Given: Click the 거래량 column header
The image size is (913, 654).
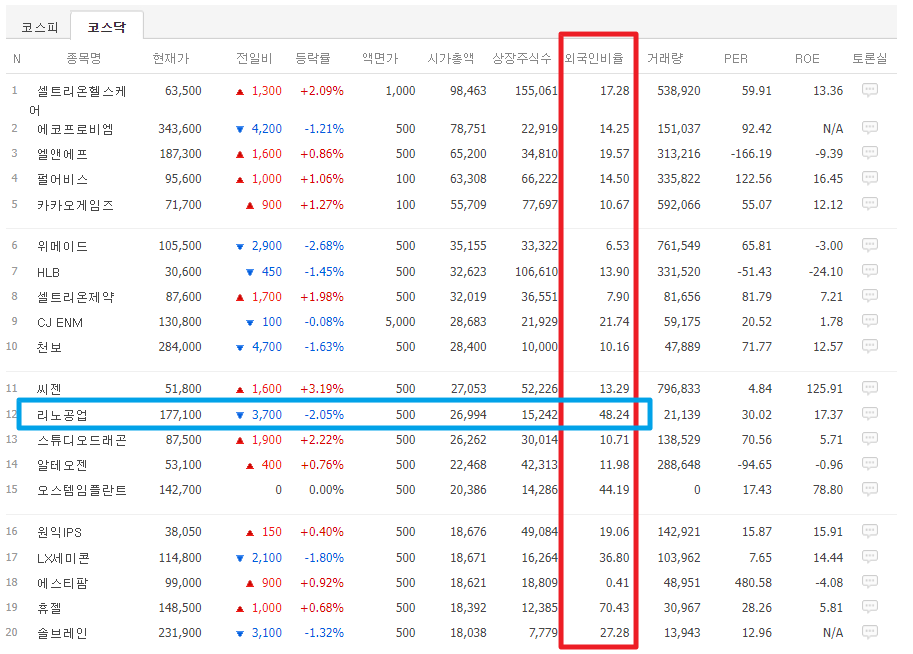Looking at the screenshot, I should click(665, 58).
